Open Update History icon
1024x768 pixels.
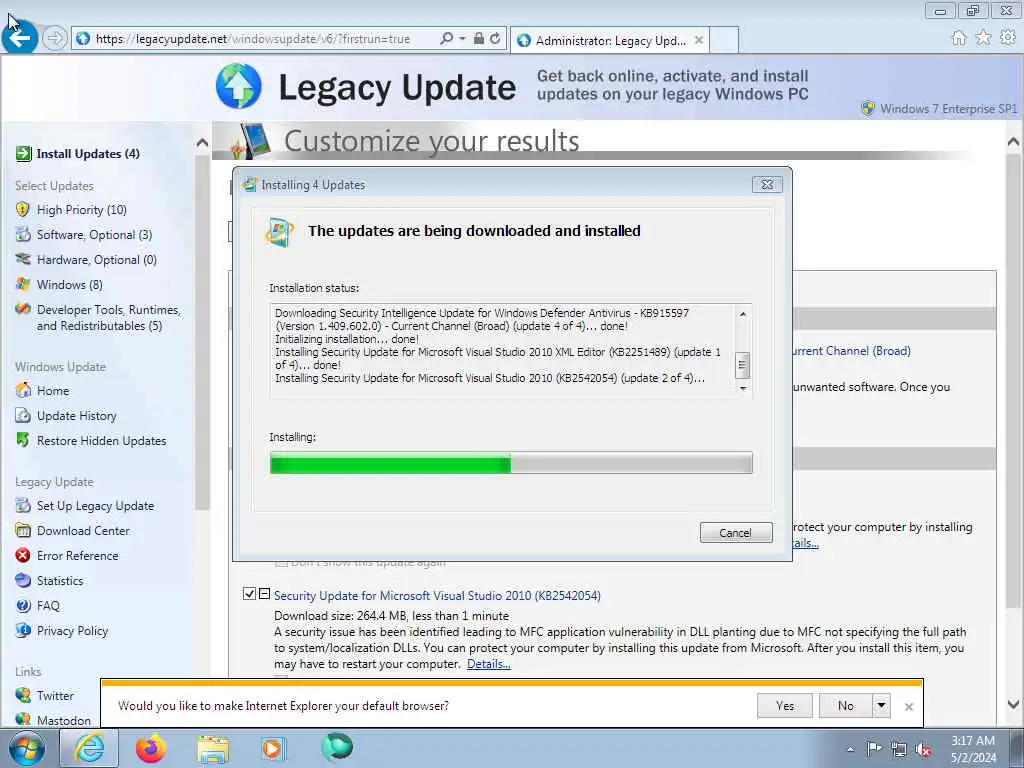23,415
